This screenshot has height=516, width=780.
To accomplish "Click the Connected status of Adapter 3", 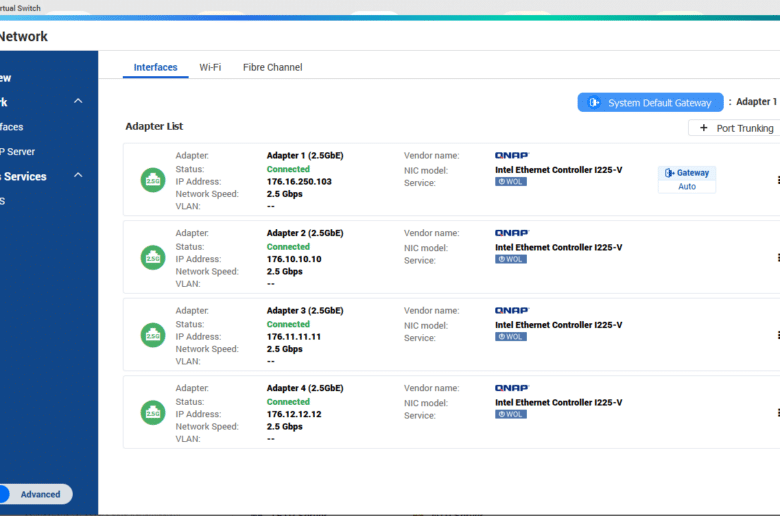I will 288,324.
